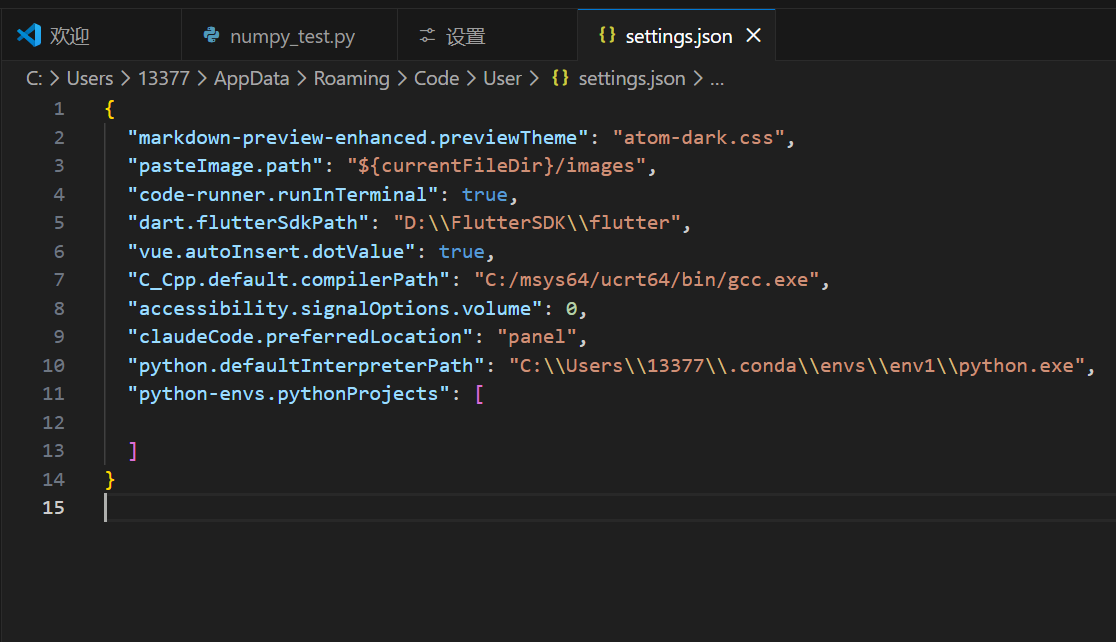The width and height of the screenshot is (1116, 642).
Task: Click the env1 python.exe path value
Action: 796,365
